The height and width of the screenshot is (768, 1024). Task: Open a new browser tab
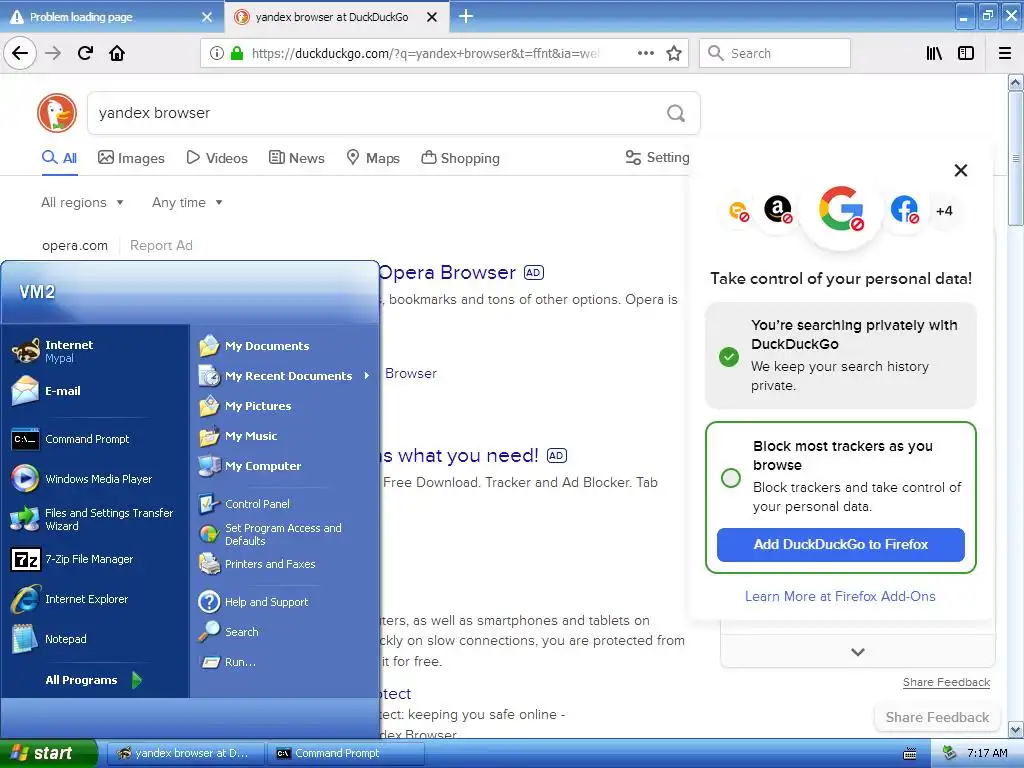(466, 16)
